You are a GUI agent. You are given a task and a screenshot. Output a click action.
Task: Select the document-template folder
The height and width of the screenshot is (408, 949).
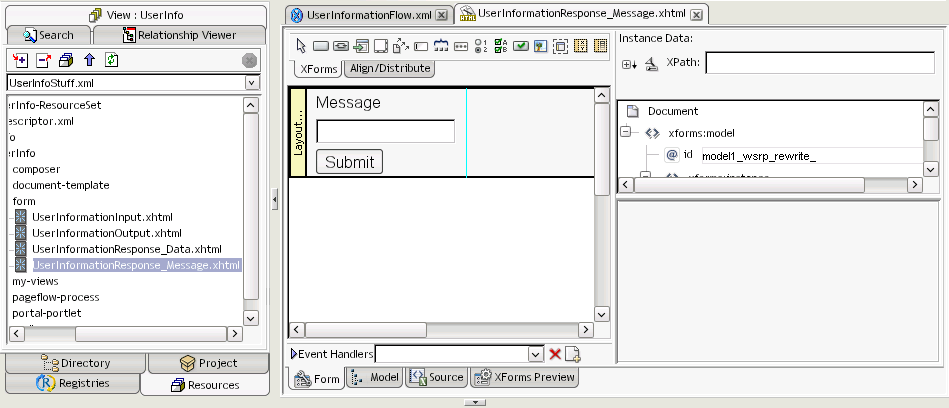[x=61, y=185]
